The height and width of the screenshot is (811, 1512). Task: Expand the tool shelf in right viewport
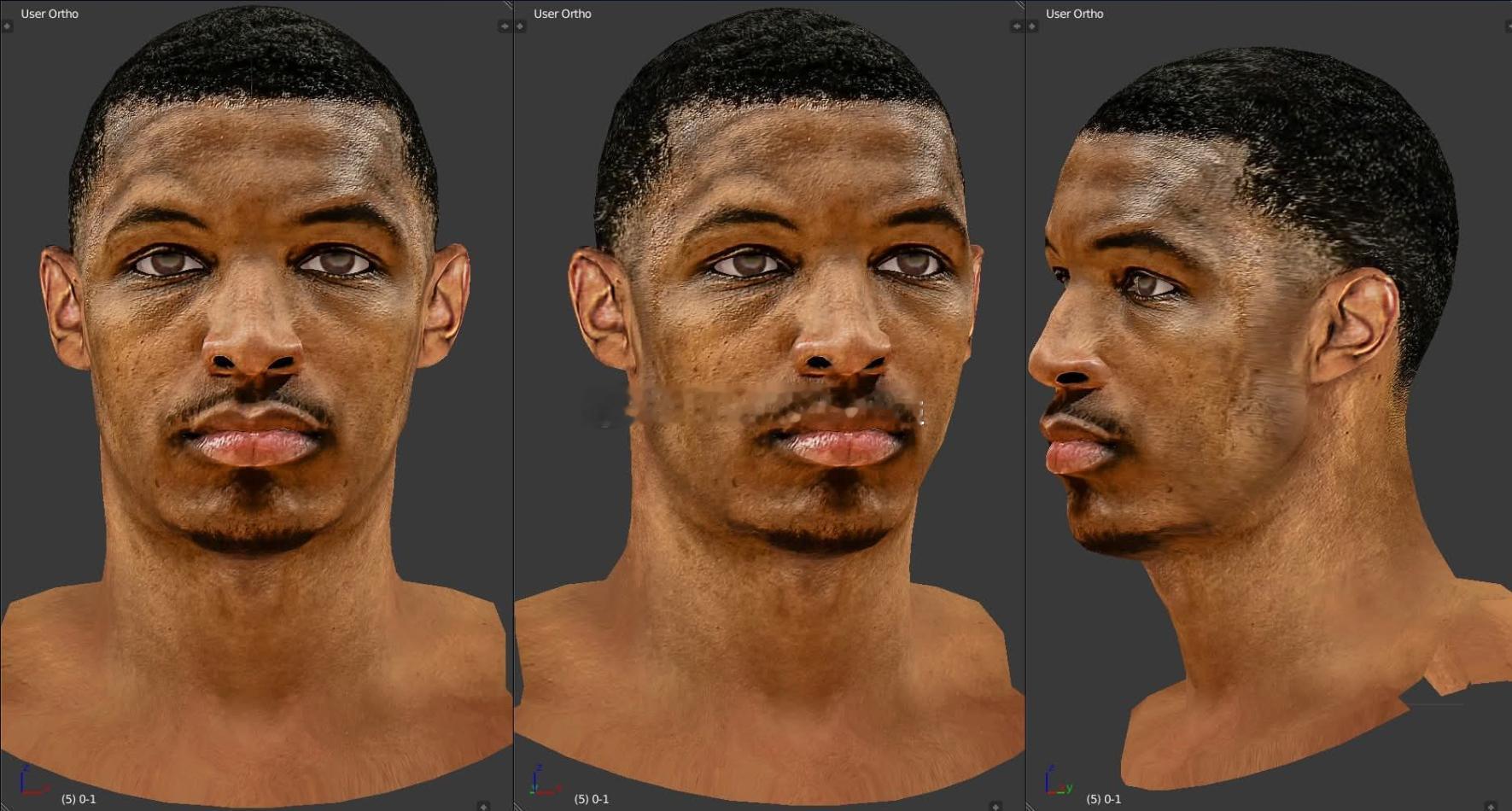[1032, 26]
